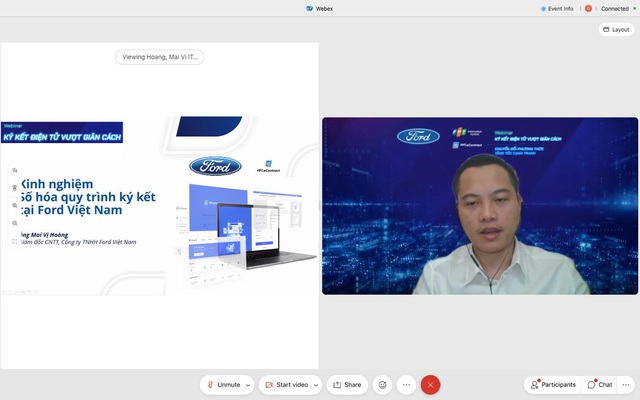Start the video camera
The height and width of the screenshot is (400, 640).
(287, 384)
